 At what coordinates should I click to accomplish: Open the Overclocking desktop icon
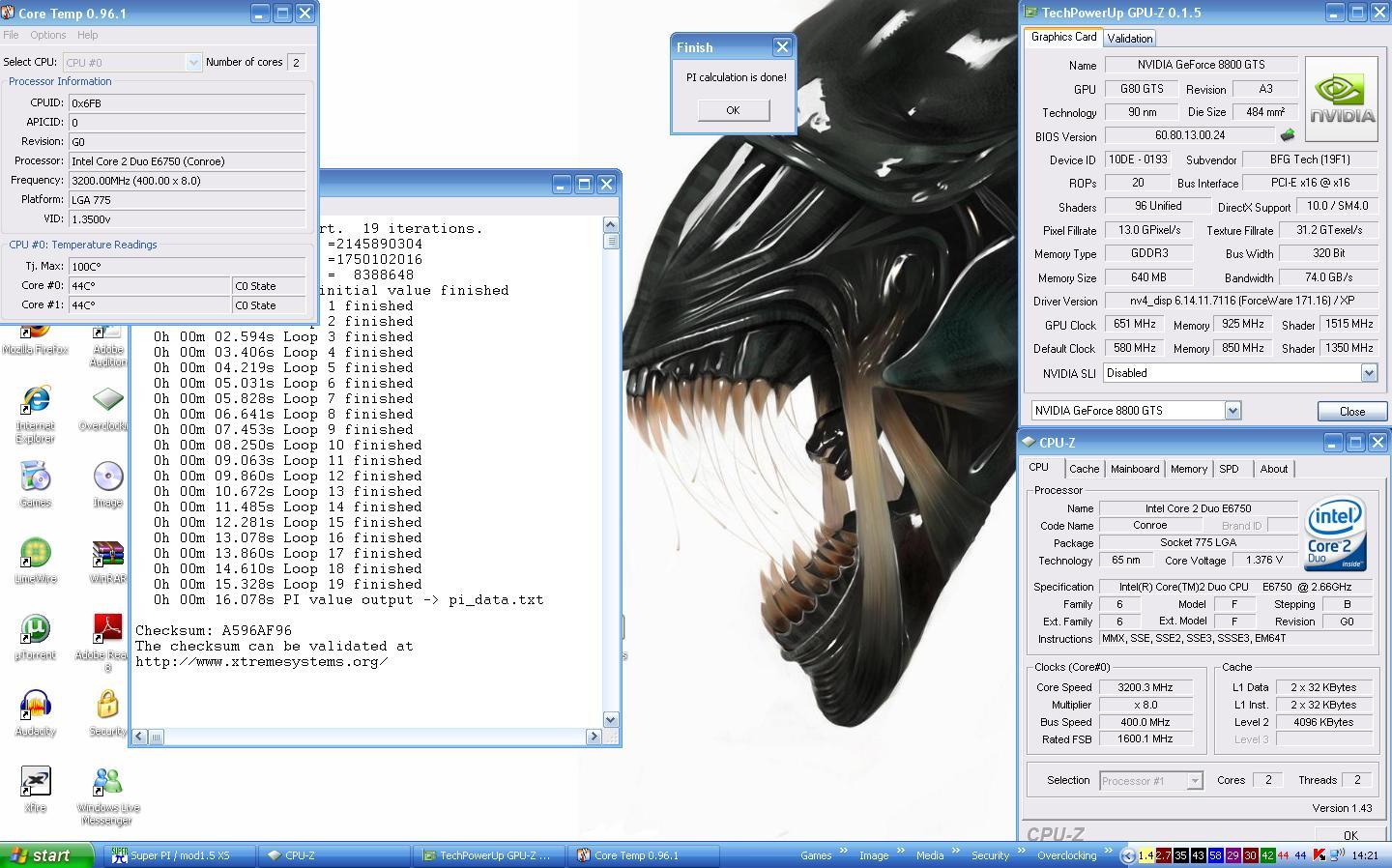click(x=107, y=398)
